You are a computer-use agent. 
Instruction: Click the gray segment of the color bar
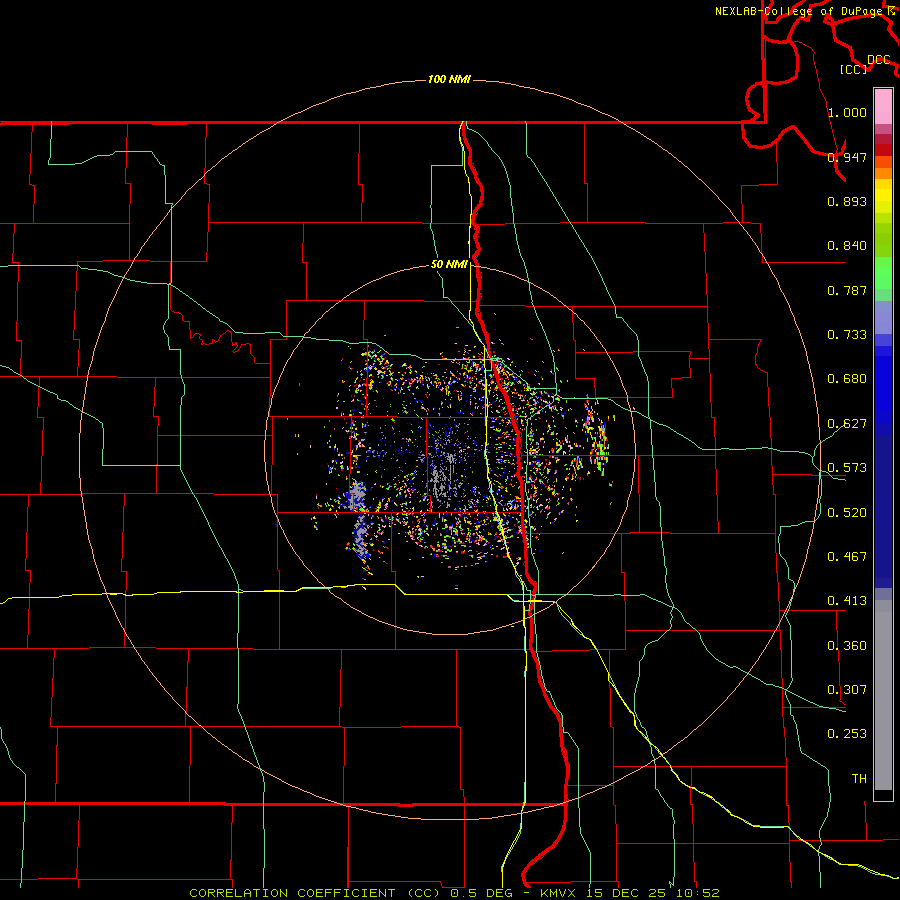pos(883,695)
